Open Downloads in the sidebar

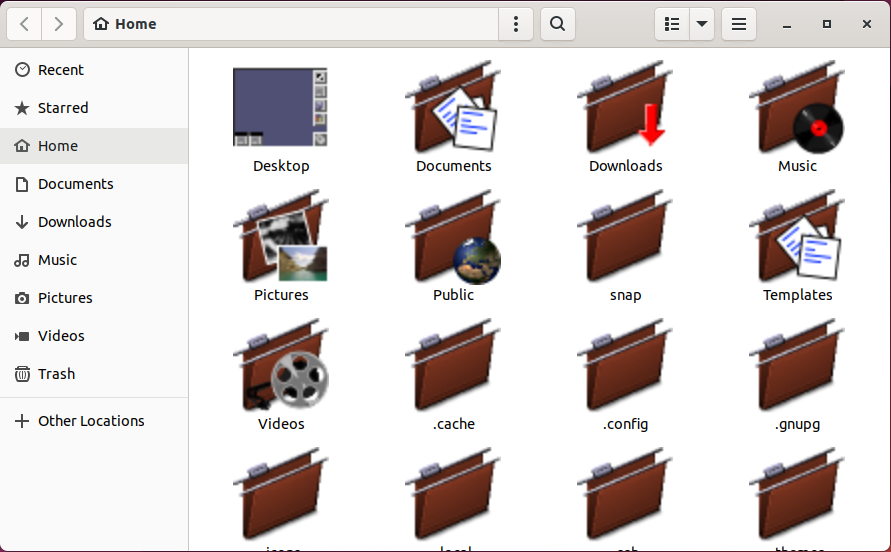[94, 222]
